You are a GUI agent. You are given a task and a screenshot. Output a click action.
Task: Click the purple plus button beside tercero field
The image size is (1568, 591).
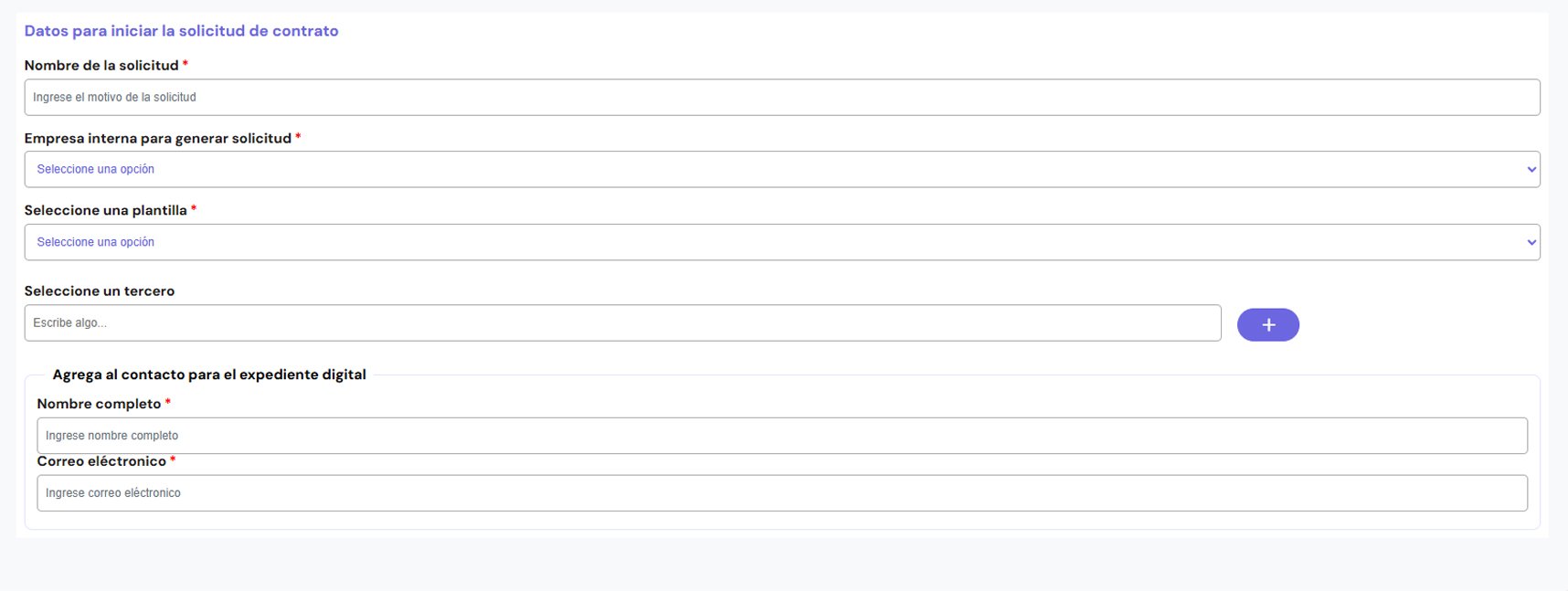pos(1267,325)
